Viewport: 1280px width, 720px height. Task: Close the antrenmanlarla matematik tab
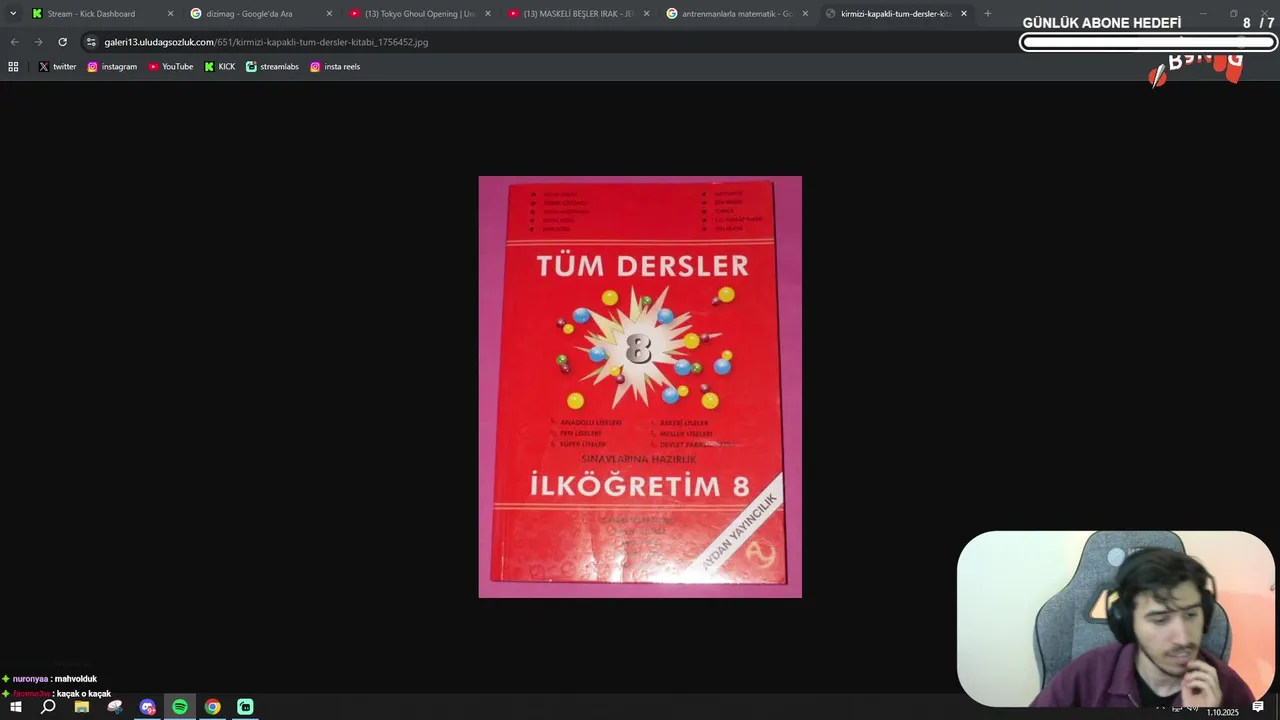click(x=805, y=14)
